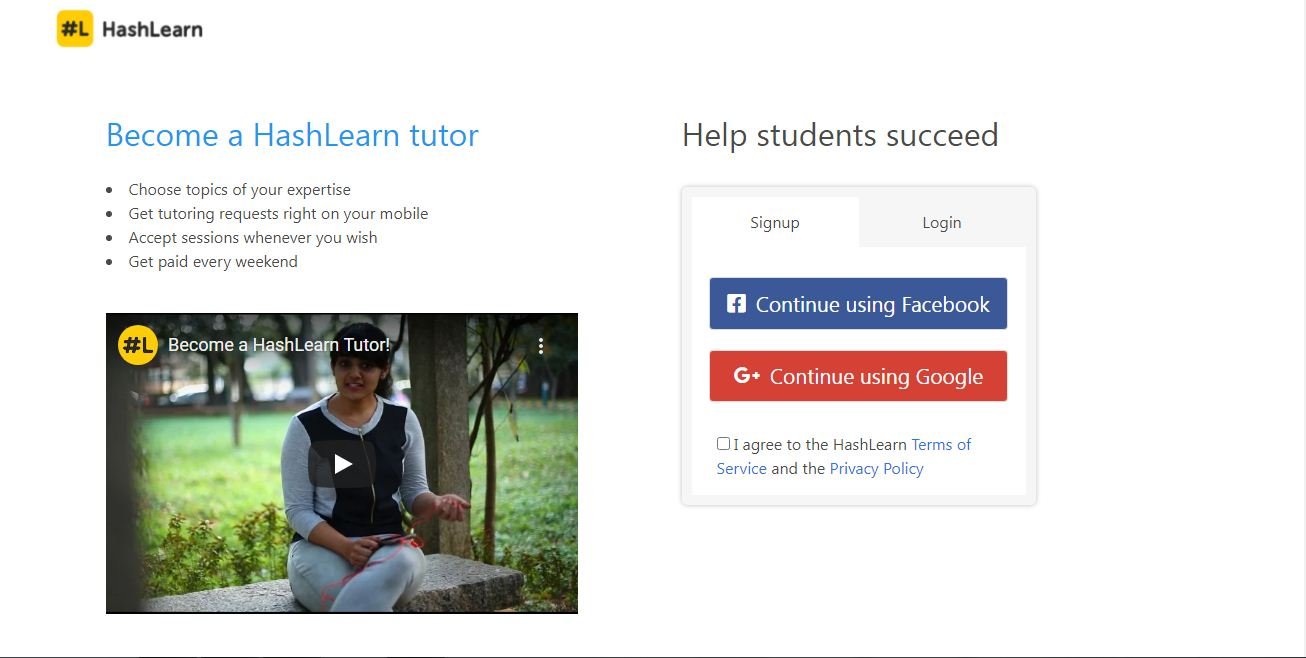Open the Login tab
1306x658 pixels.
(941, 222)
